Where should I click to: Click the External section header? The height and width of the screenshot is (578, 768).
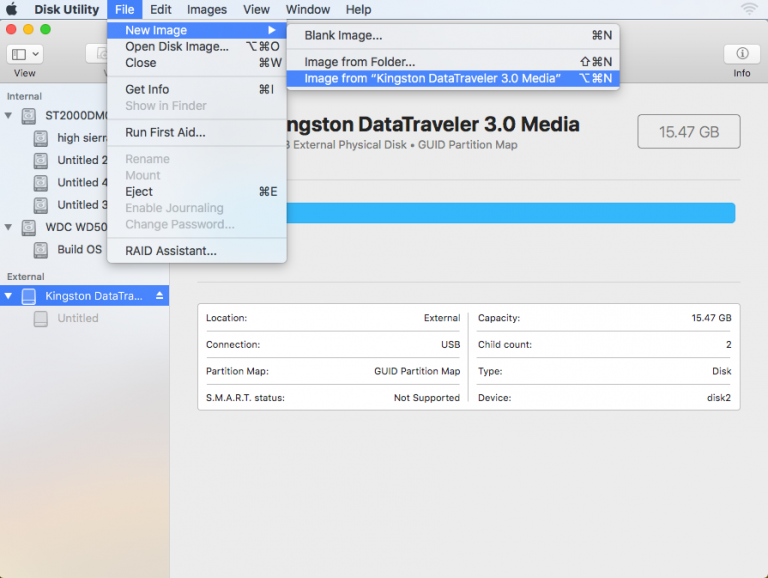[x=25, y=277]
